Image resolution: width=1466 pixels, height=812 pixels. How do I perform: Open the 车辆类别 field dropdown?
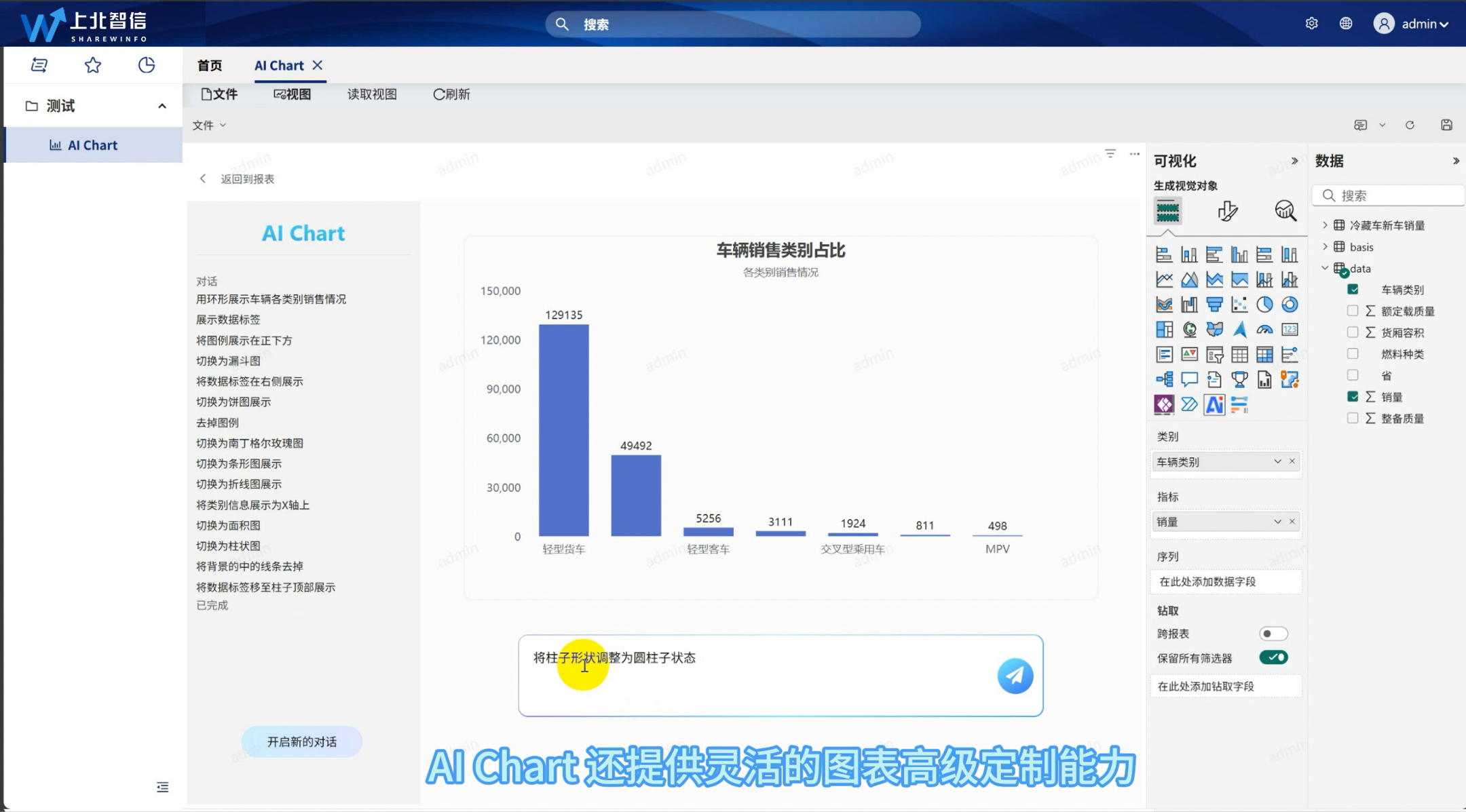tap(1277, 462)
